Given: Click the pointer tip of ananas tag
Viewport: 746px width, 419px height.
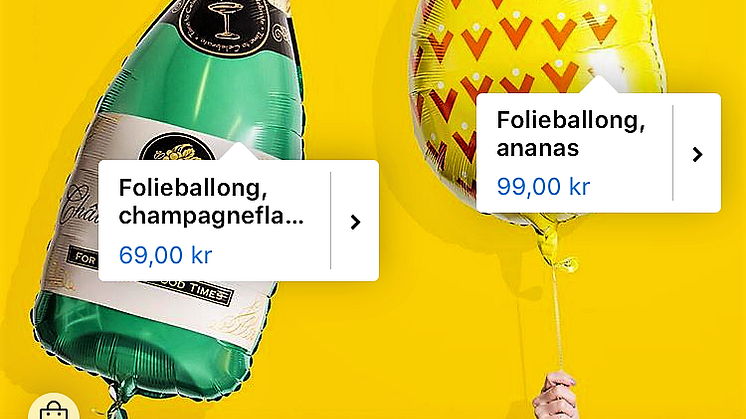Looking at the screenshot, I should pos(599,84).
